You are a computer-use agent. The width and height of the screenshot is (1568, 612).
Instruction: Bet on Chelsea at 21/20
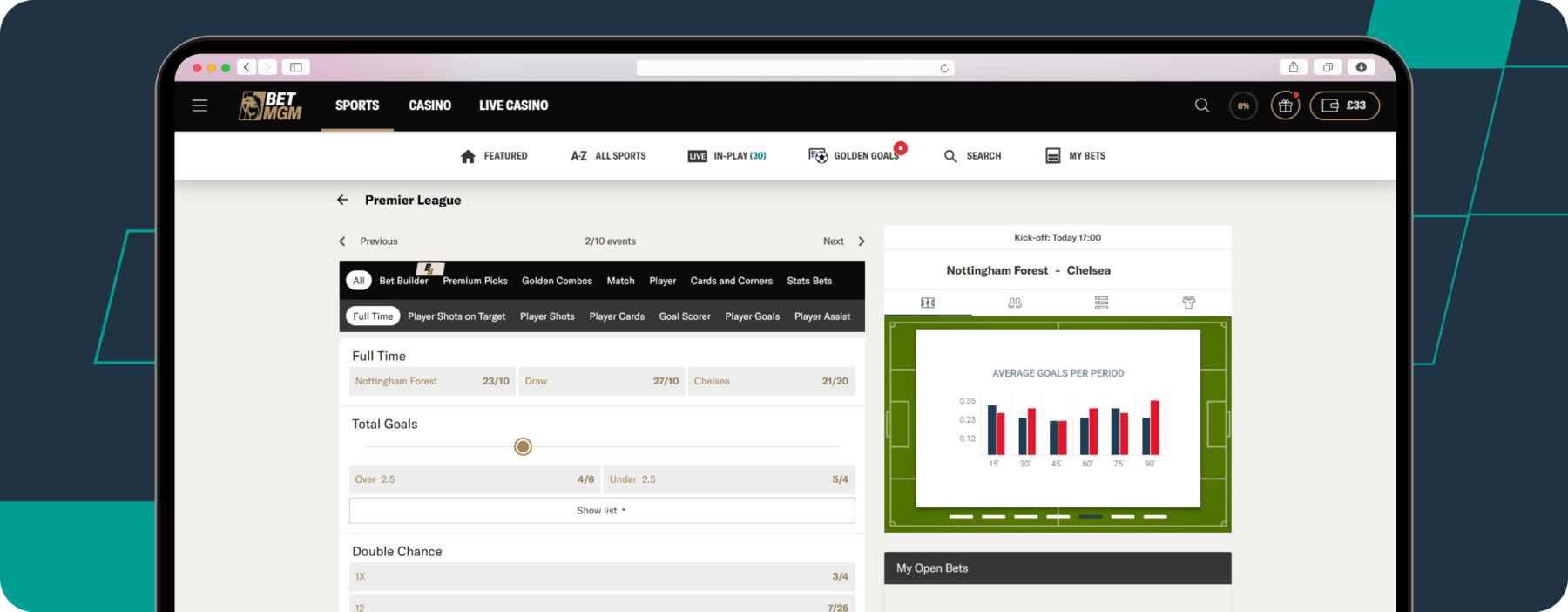pyautogui.click(x=771, y=381)
